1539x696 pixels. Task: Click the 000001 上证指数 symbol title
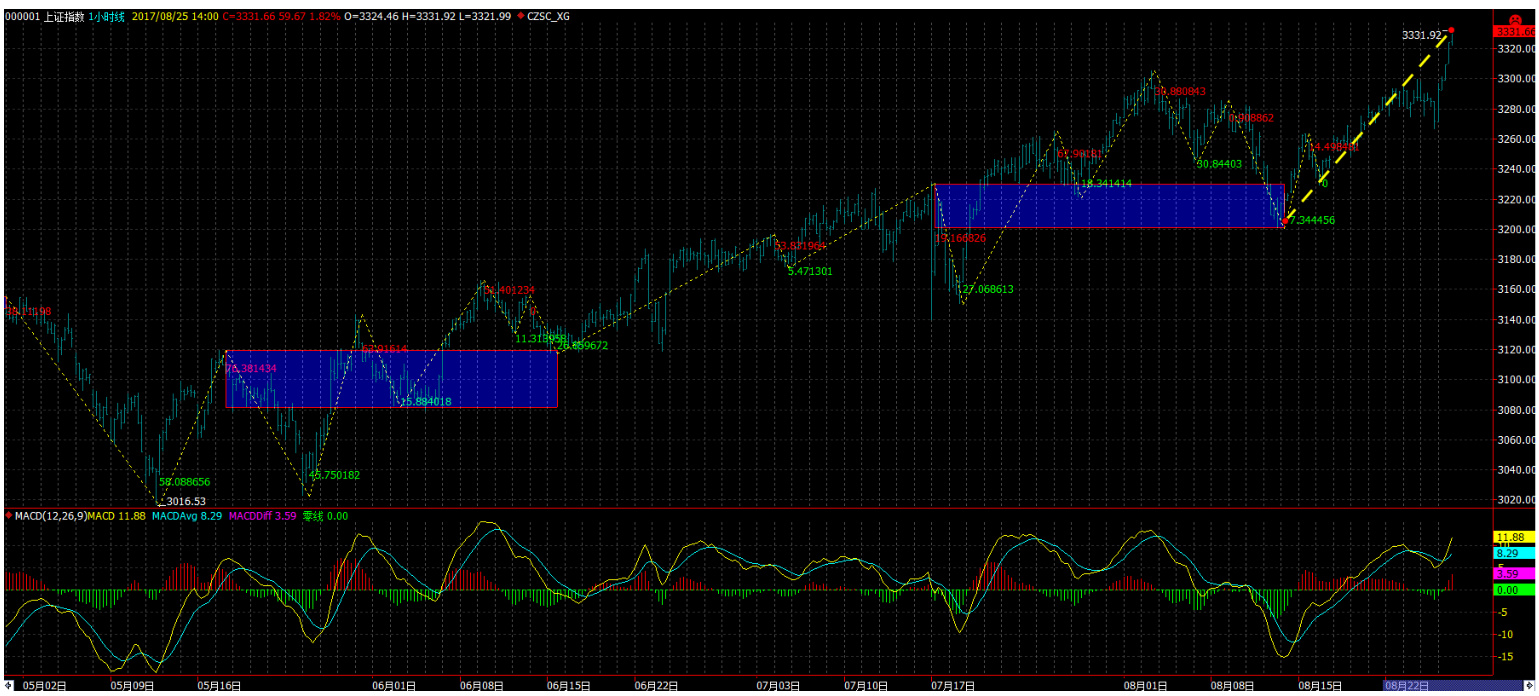tap(44, 16)
